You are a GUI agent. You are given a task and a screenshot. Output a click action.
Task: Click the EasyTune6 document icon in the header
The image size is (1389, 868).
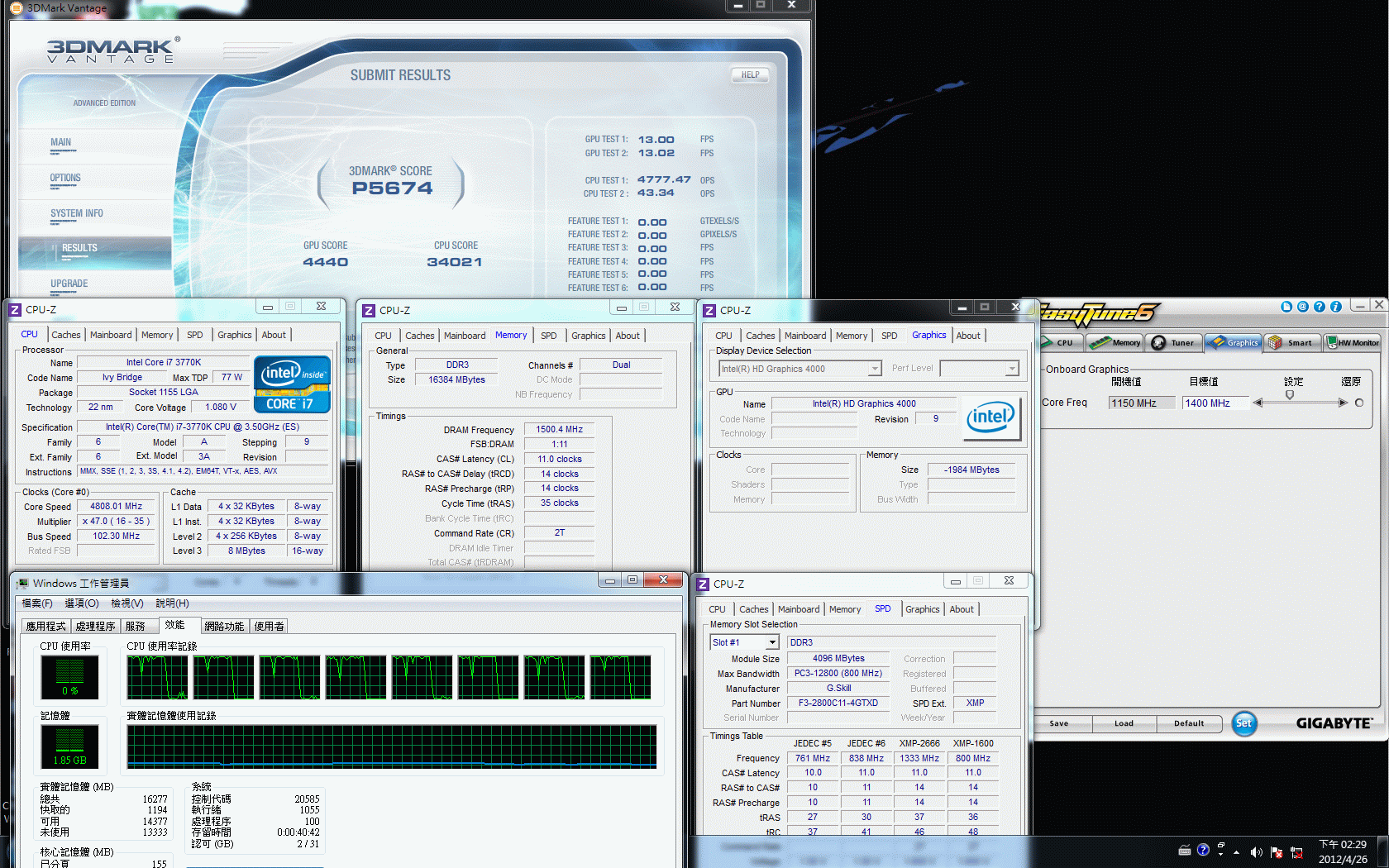(x=1286, y=307)
